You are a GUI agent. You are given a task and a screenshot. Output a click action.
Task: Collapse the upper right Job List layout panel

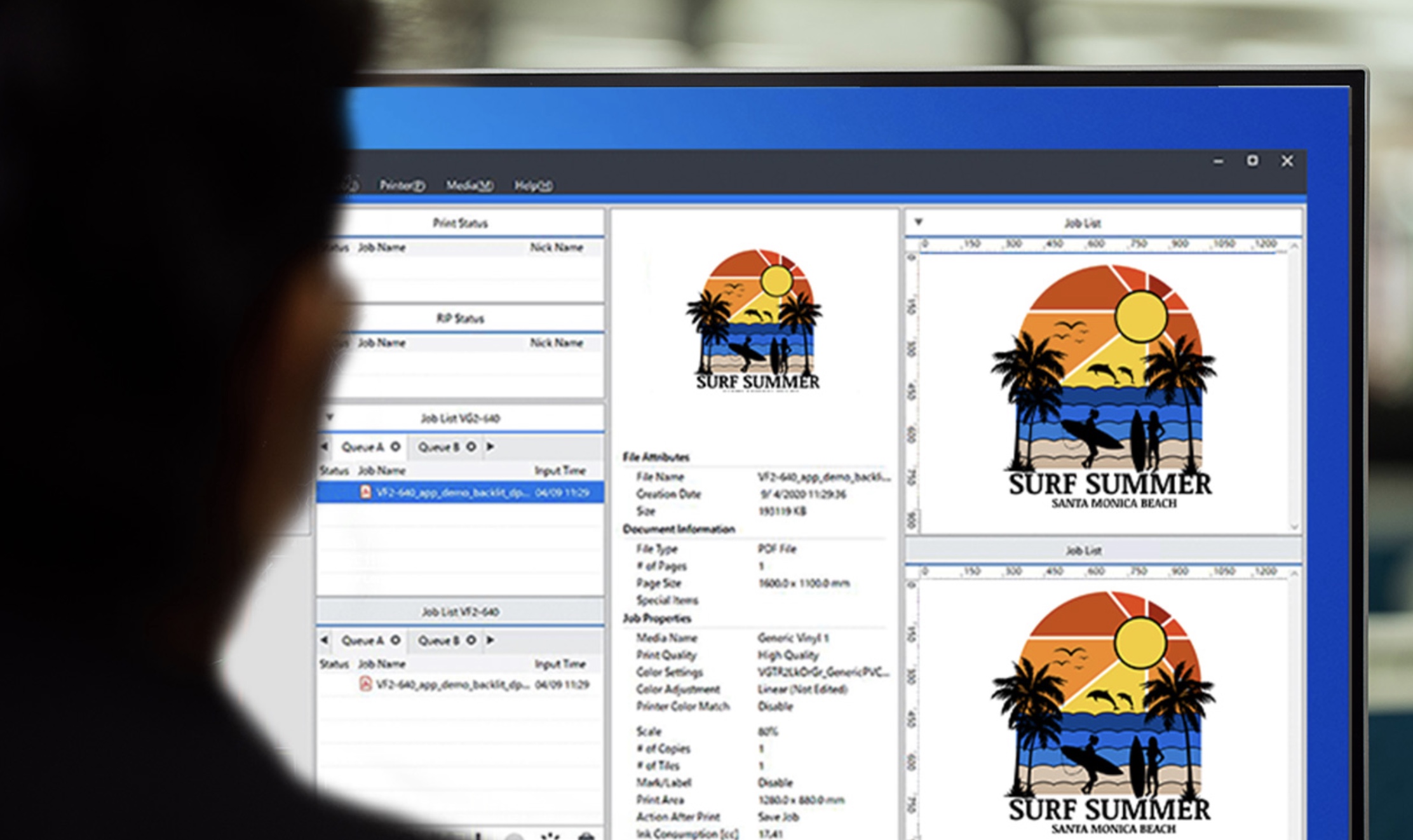pos(918,222)
